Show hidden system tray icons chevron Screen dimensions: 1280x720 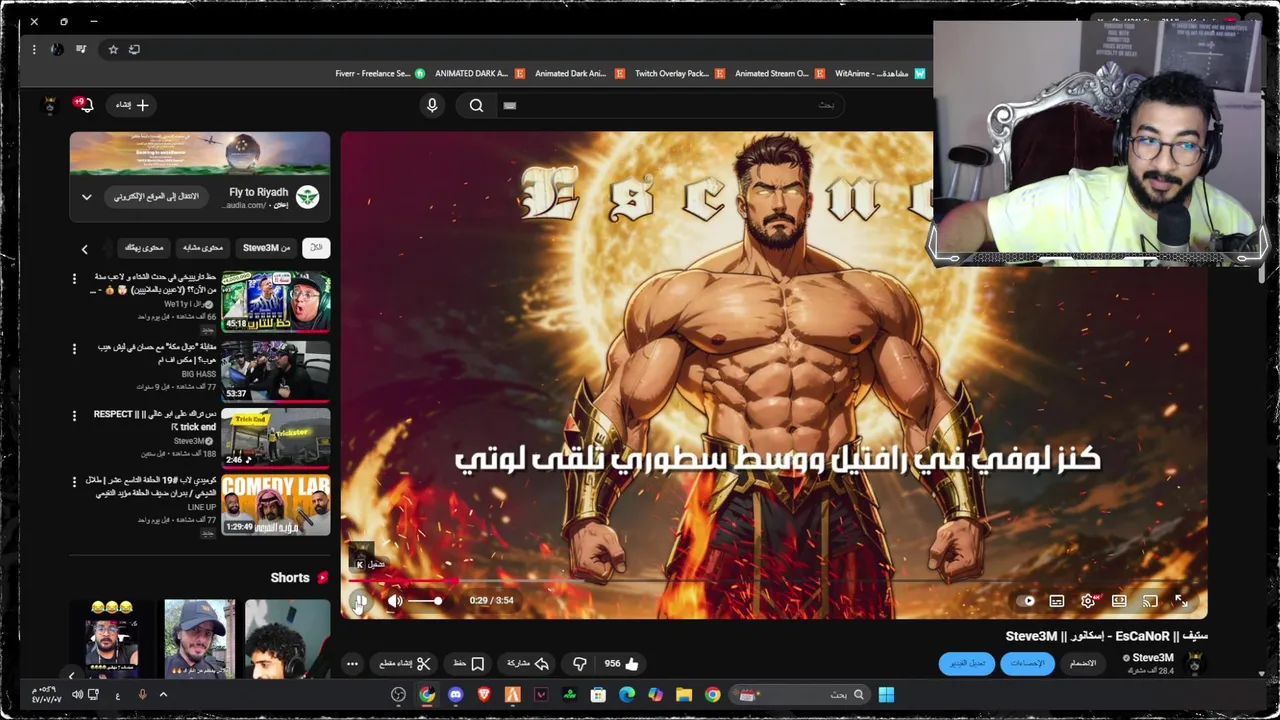[x=163, y=695]
